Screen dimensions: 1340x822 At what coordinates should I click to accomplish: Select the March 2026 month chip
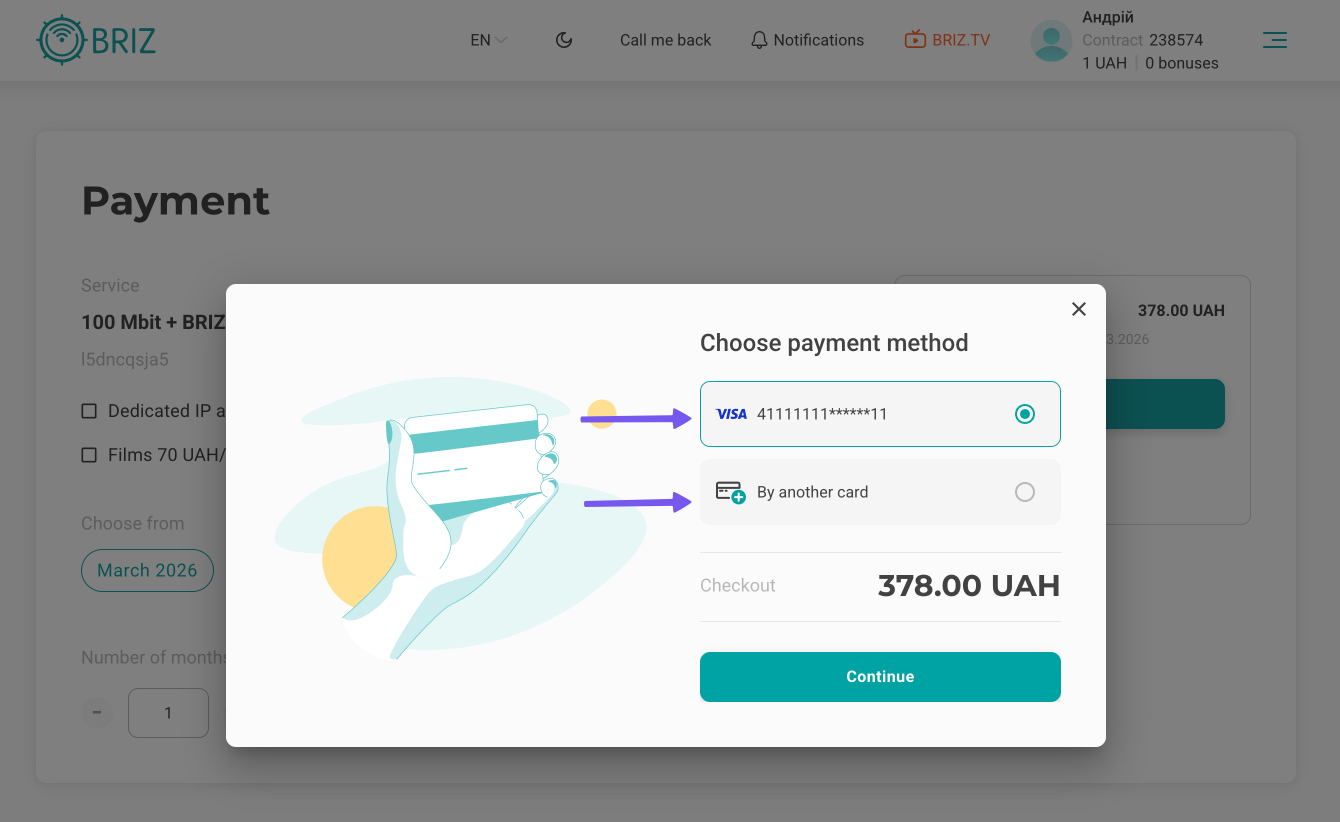click(147, 571)
